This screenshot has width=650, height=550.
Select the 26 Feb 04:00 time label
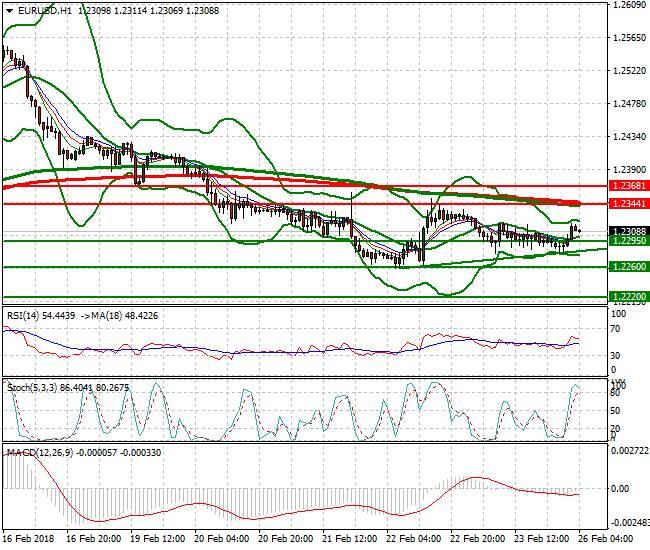[x=605, y=539]
